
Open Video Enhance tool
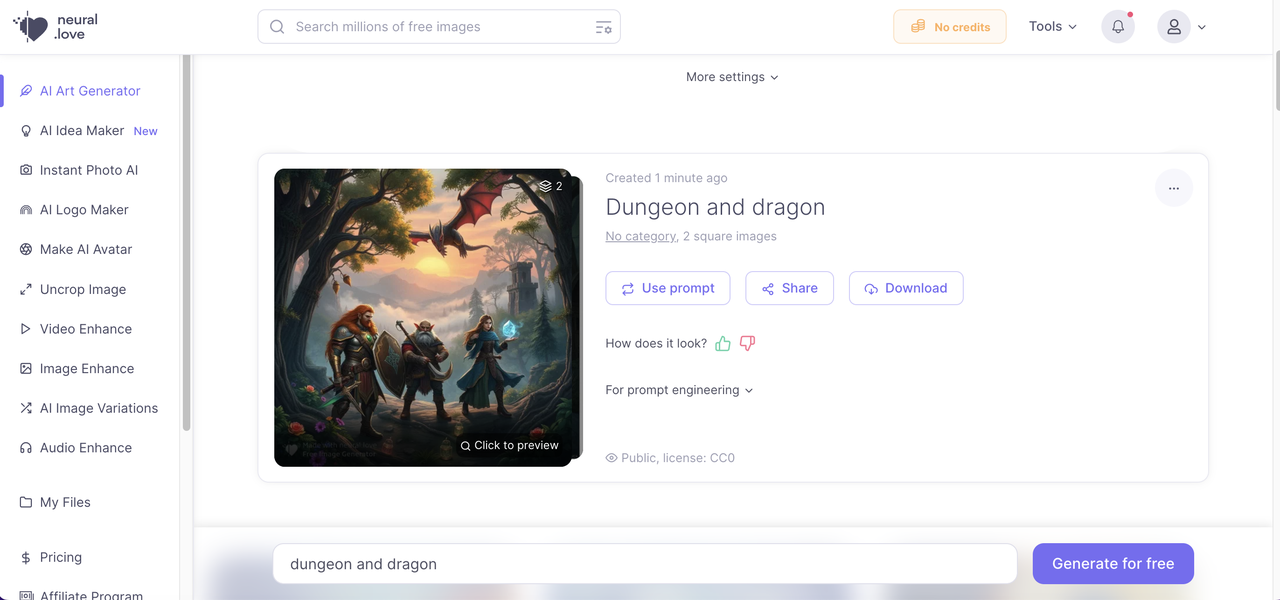pyautogui.click(x=86, y=329)
